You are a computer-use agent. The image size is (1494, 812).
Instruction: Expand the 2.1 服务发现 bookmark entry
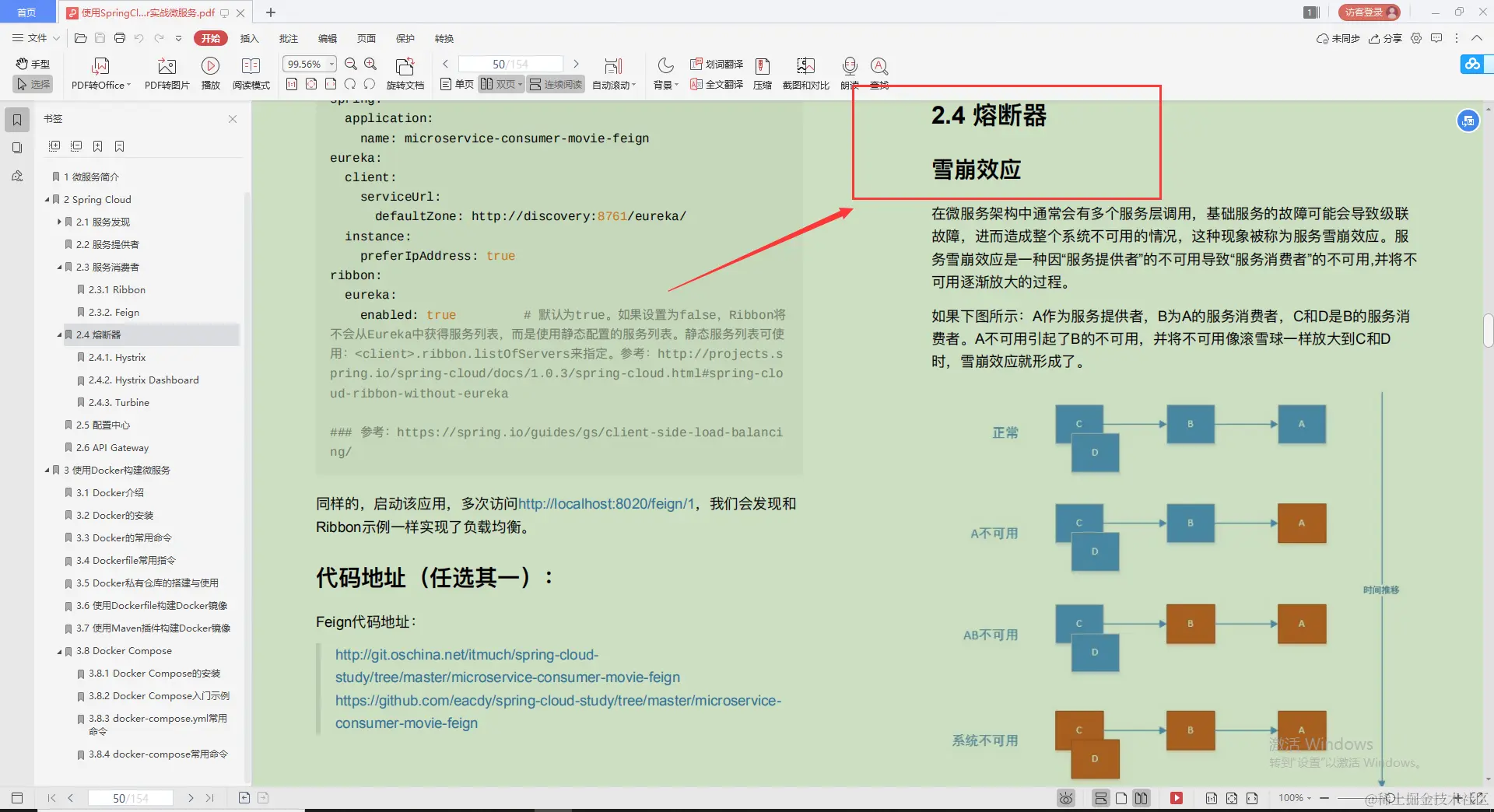coord(59,222)
